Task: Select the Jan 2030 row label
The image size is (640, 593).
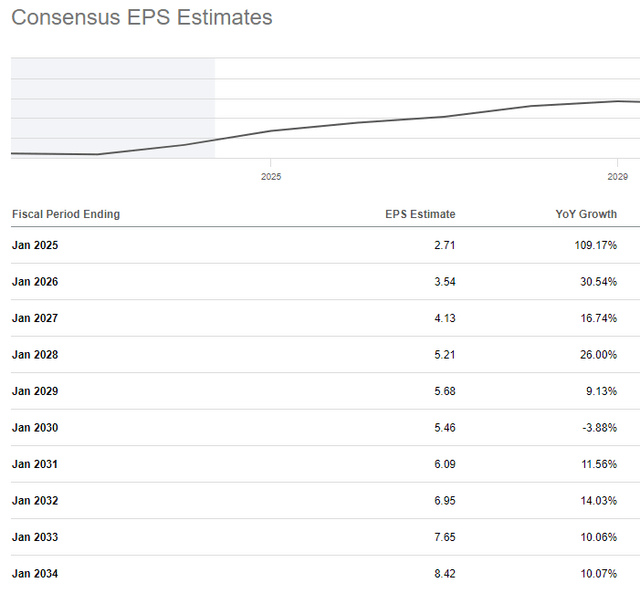Action: (35, 428)
